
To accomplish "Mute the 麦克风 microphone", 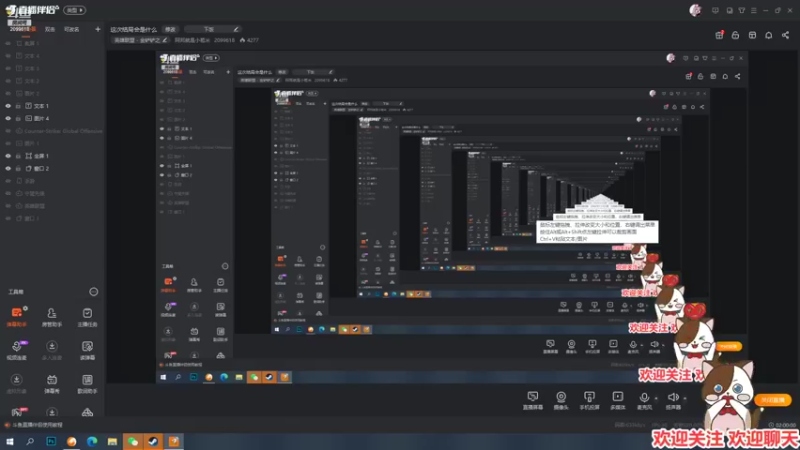I will pyautogui.click(x=644, y=401).
